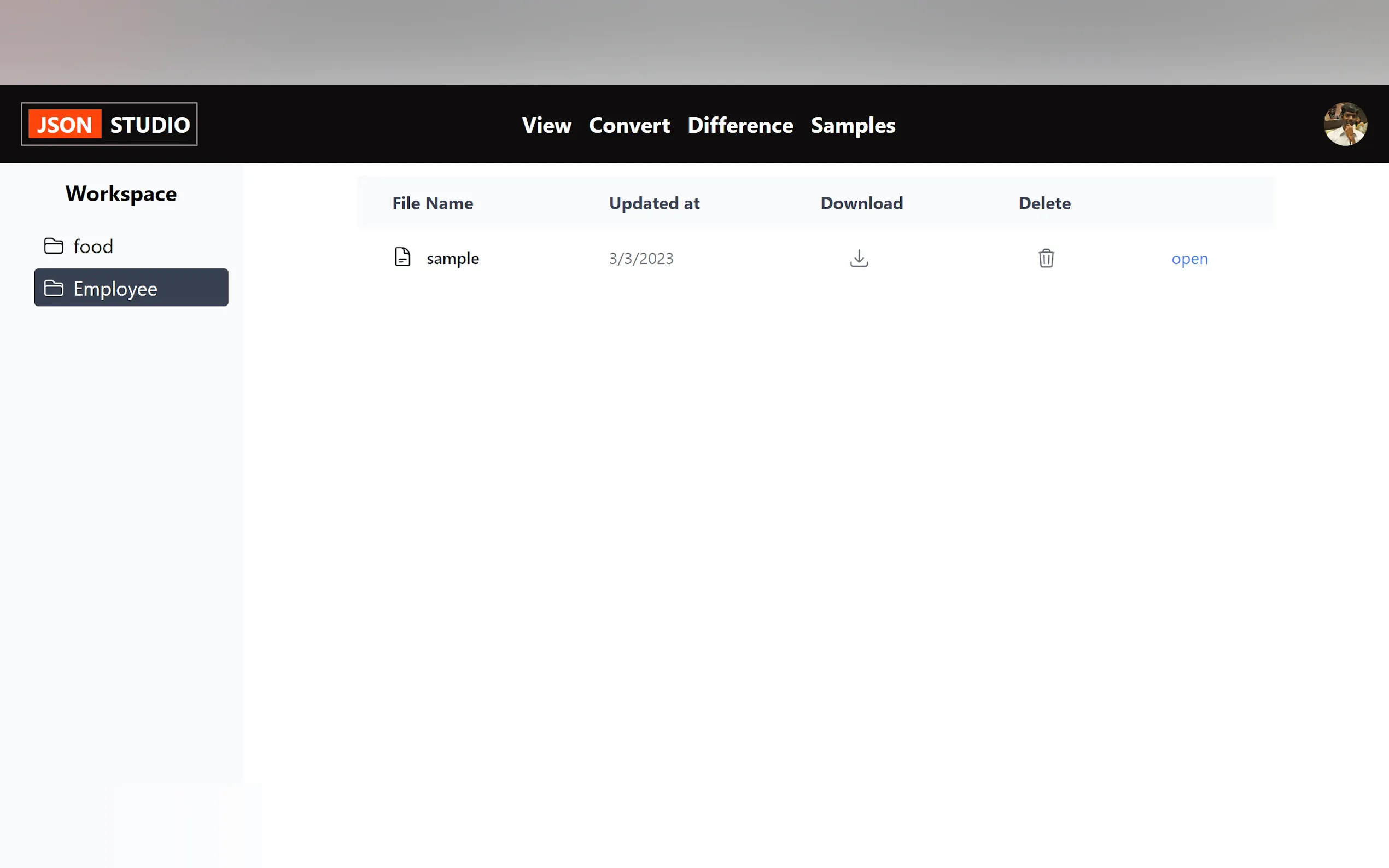Click the Employee folder icon

coord(54,288)
